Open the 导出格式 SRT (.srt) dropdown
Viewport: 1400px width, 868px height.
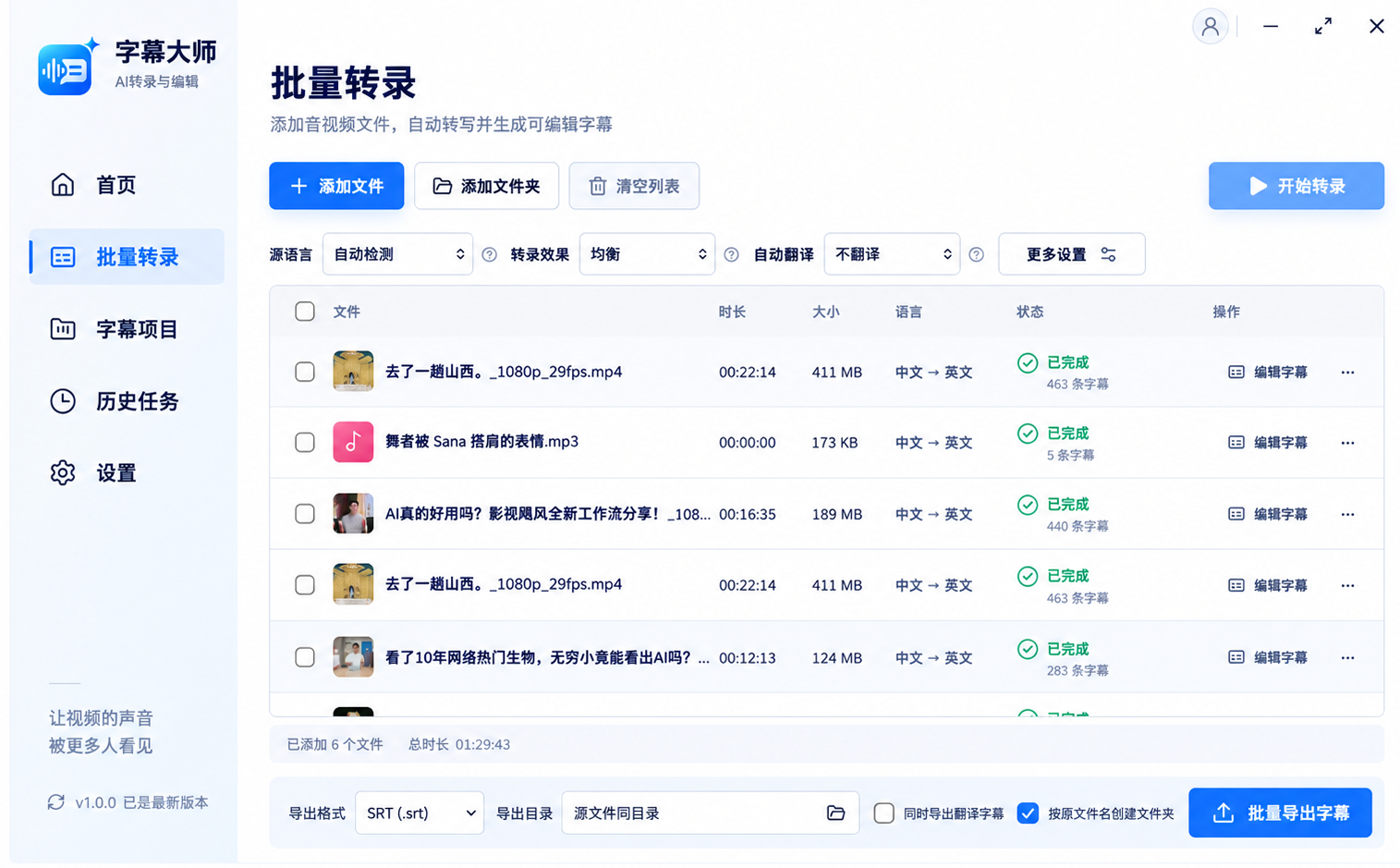click(420, 813)
